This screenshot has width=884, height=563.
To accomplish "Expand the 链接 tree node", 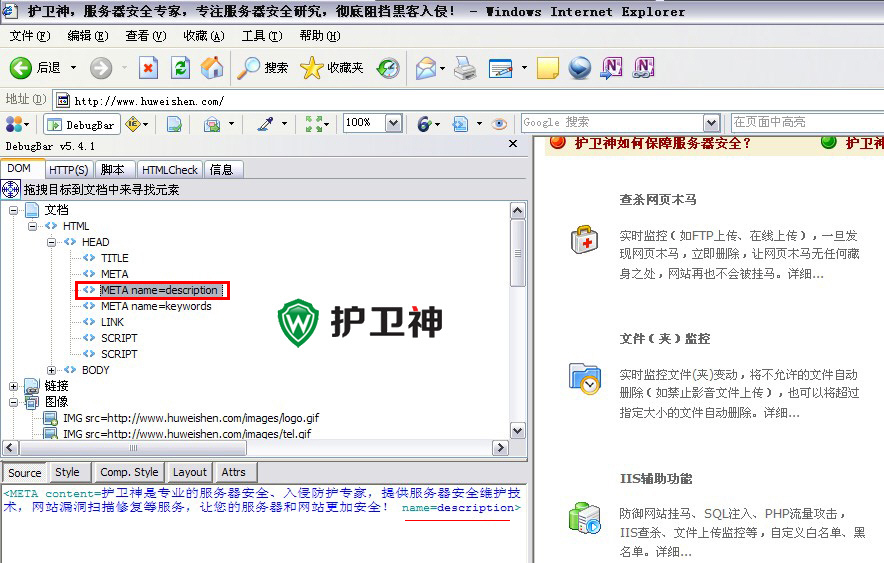I will click(x=14, y=387).
